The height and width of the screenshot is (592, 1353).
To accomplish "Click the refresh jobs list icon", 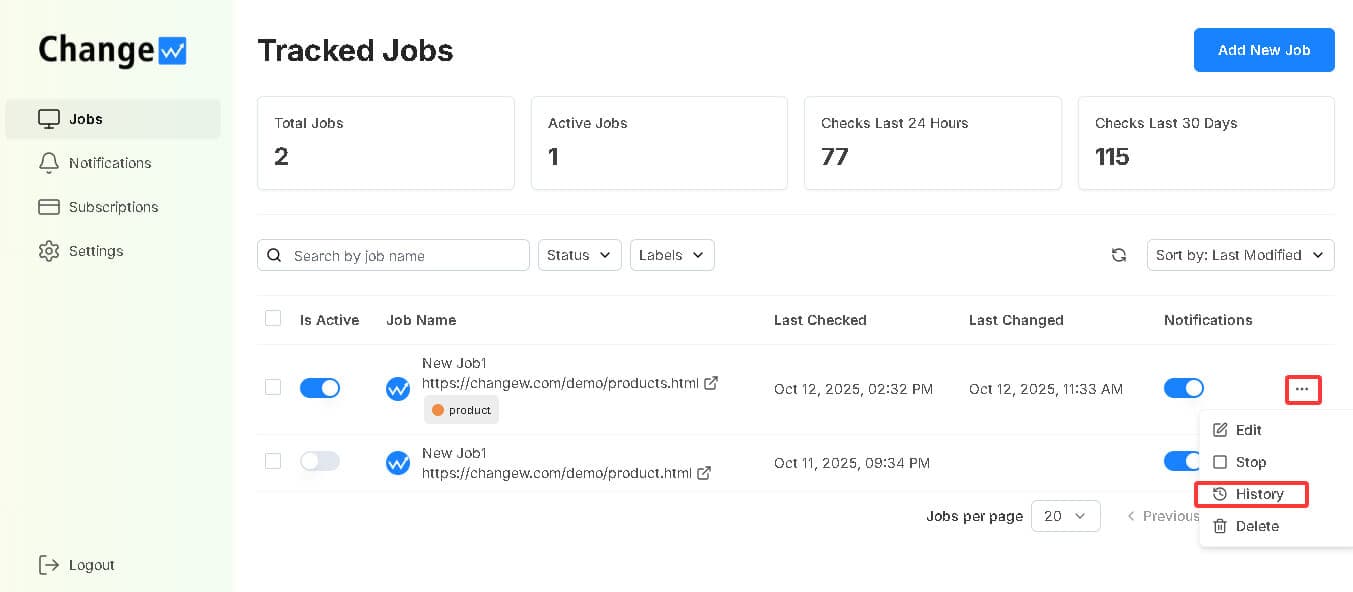I will 1119,255.
